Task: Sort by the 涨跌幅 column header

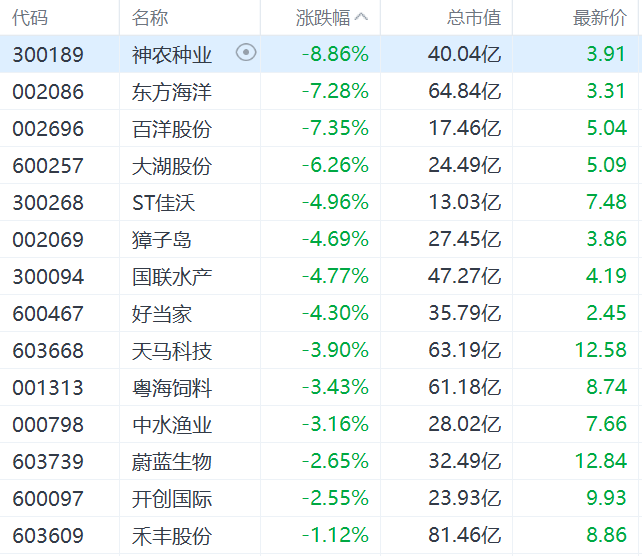Action: pyautogui.click(x=332, y=18)
